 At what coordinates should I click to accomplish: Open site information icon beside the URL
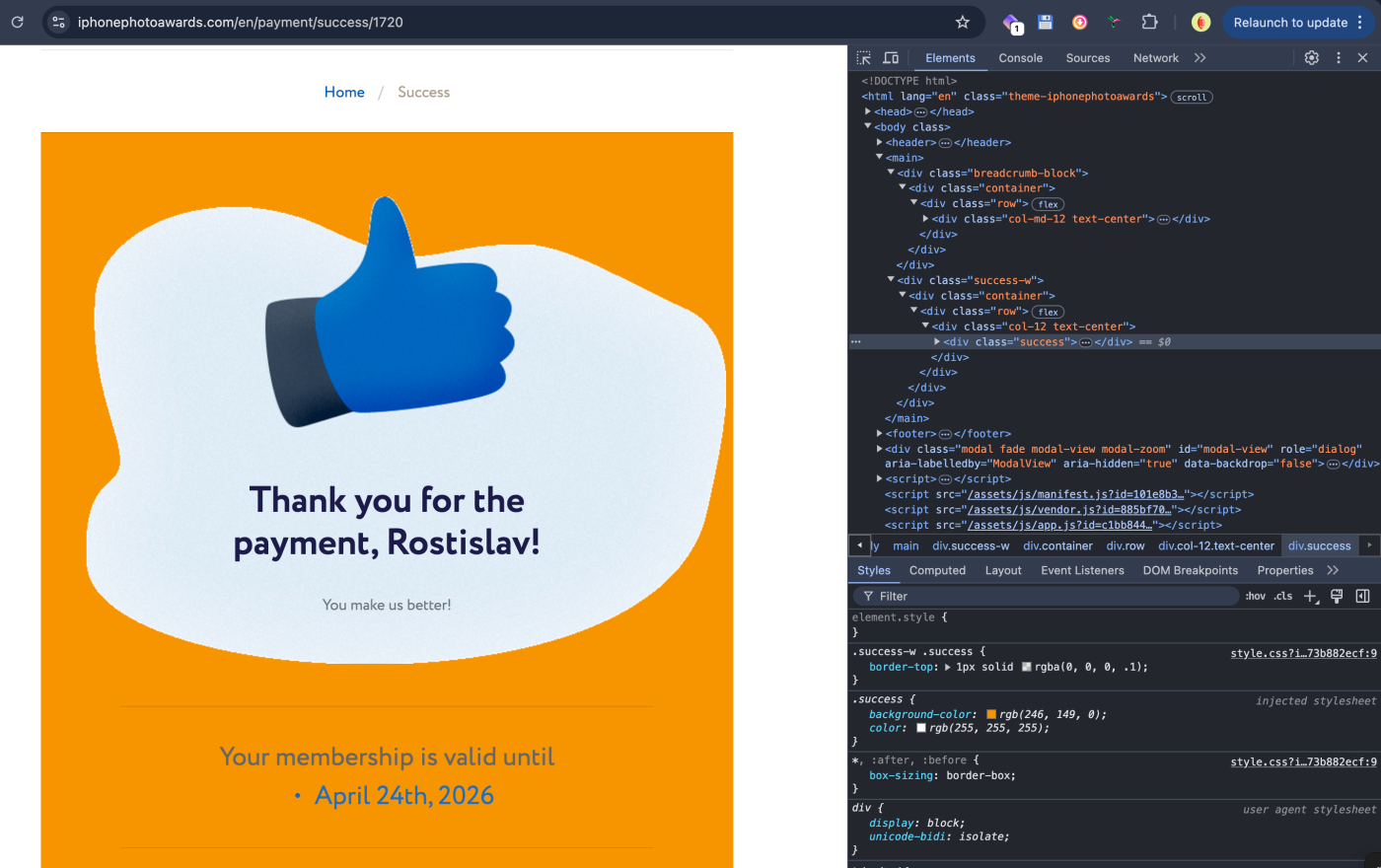click(58, 22)
